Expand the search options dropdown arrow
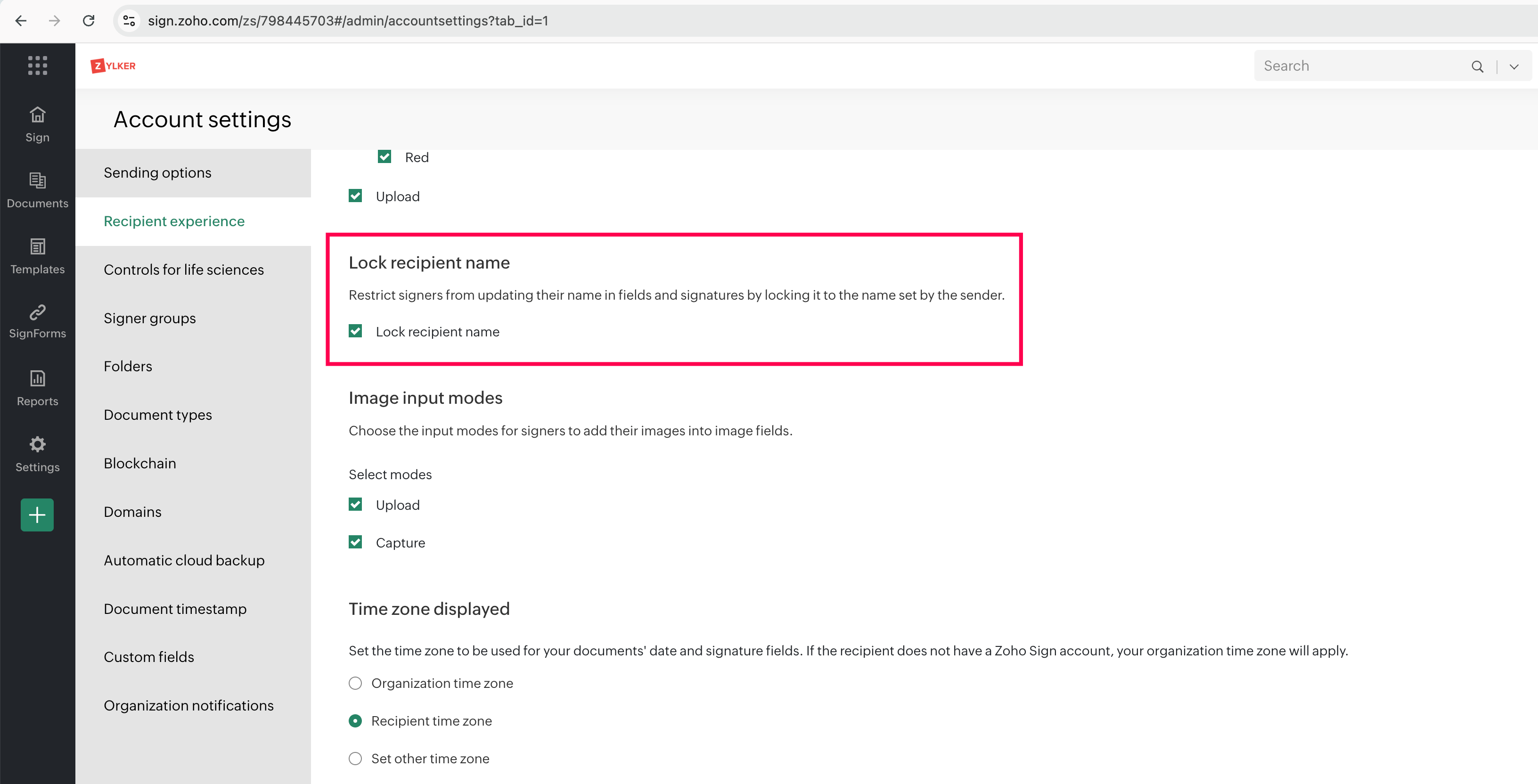This screenshot has height=784, width=1538. [x=1513, y=66]
